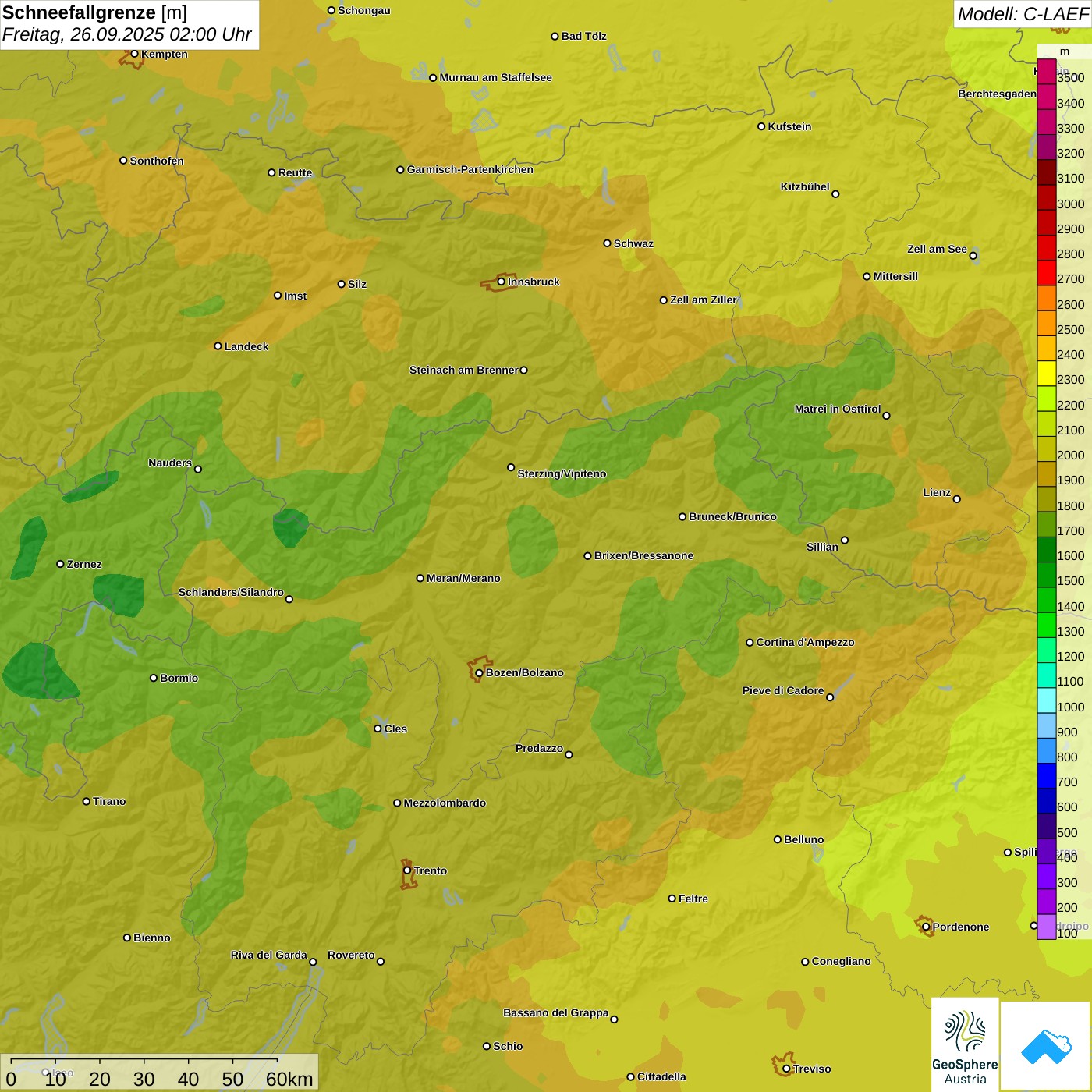Image resolution: width=1092 pixels, height=1092 pixels.
Task: Click the Lienz marker dot
Action: pos(957,499)
